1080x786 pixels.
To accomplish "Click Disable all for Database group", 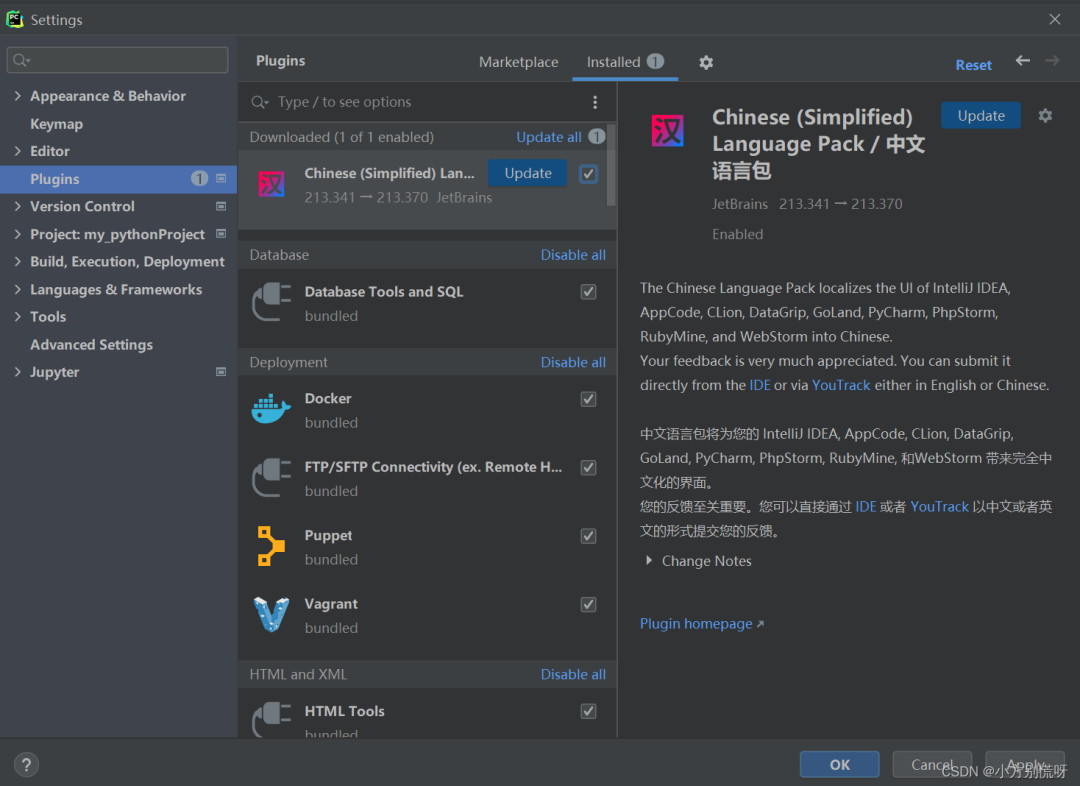I will pyautogui.click(x=573, y=255).
